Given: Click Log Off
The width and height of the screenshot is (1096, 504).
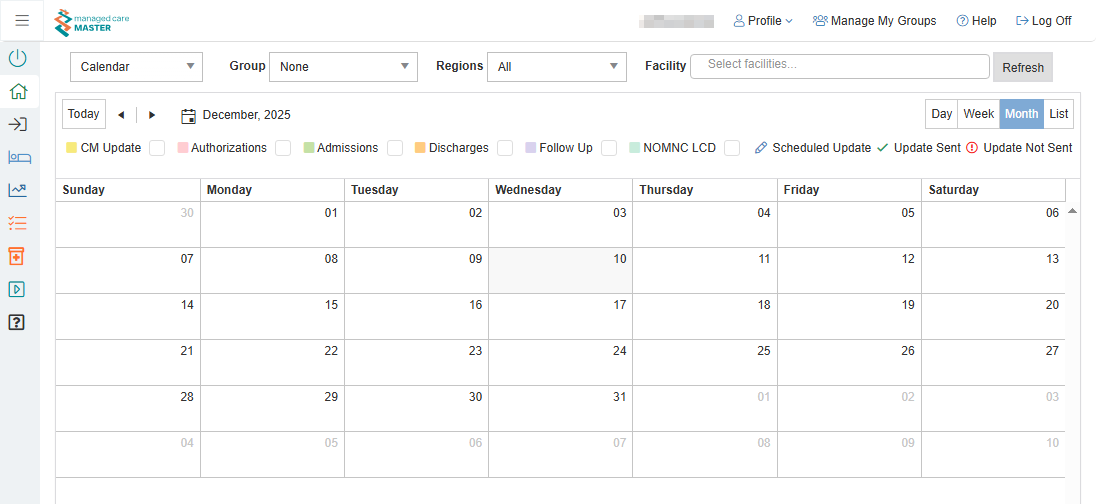Looking at the screenshot, I should (x=1044, y=21).
